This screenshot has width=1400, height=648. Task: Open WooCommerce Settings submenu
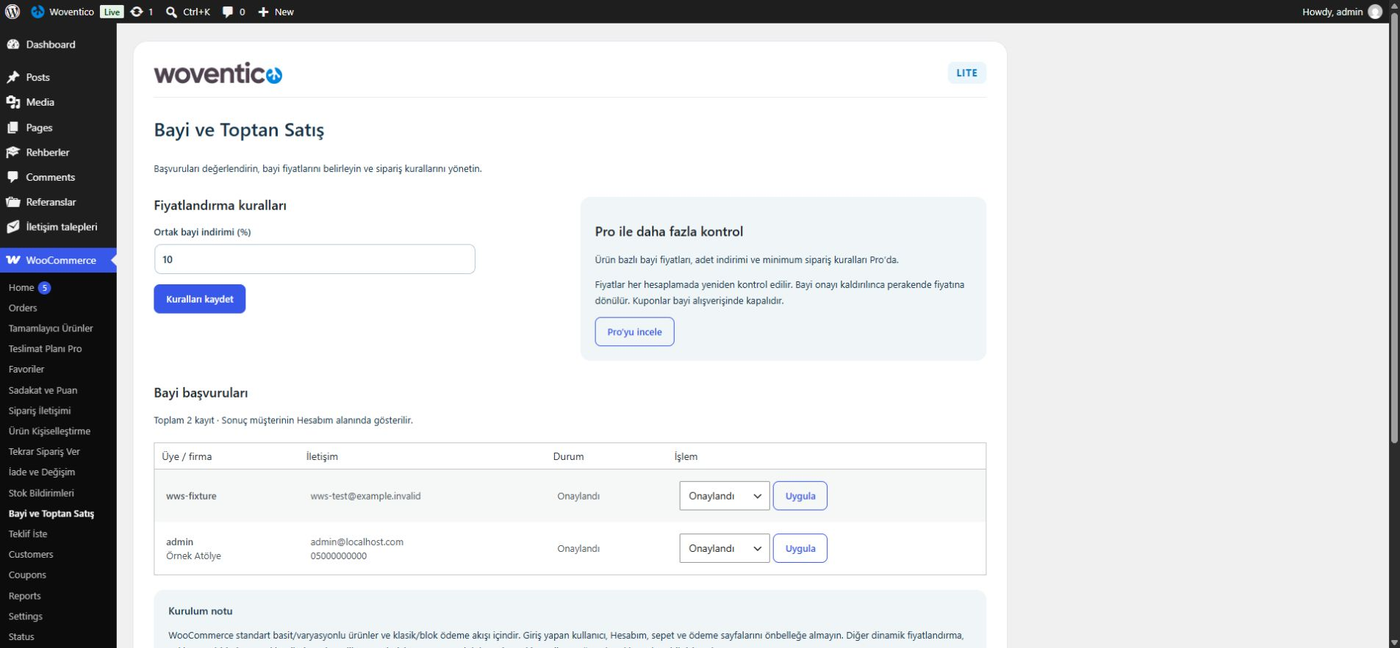(x=26, y=616)
